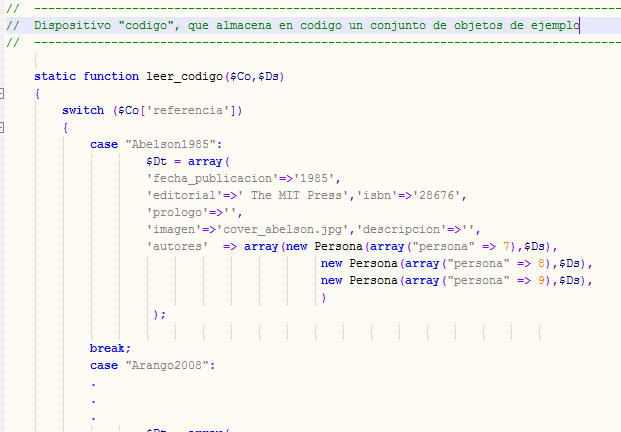Click the '$Dt = array(' assignment under Abelson1985
Screen dimensions: 621x432
pyautogui.click(x=189, y=161)
